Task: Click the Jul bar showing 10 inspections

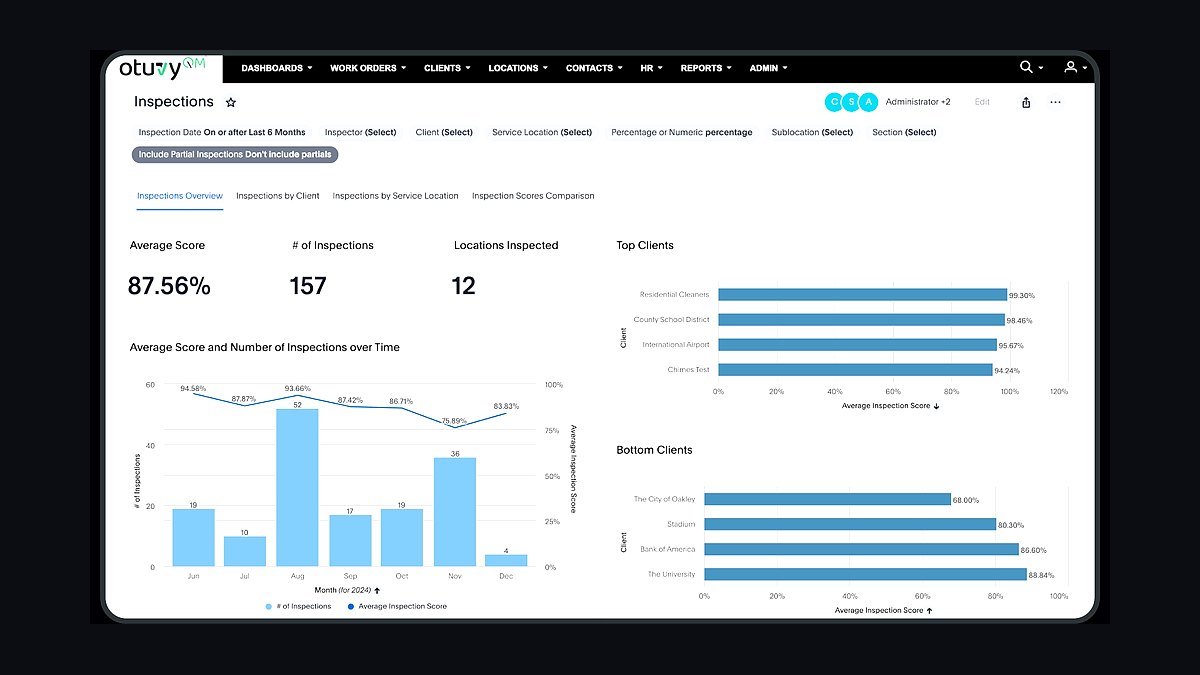Action: pos(245,552)
